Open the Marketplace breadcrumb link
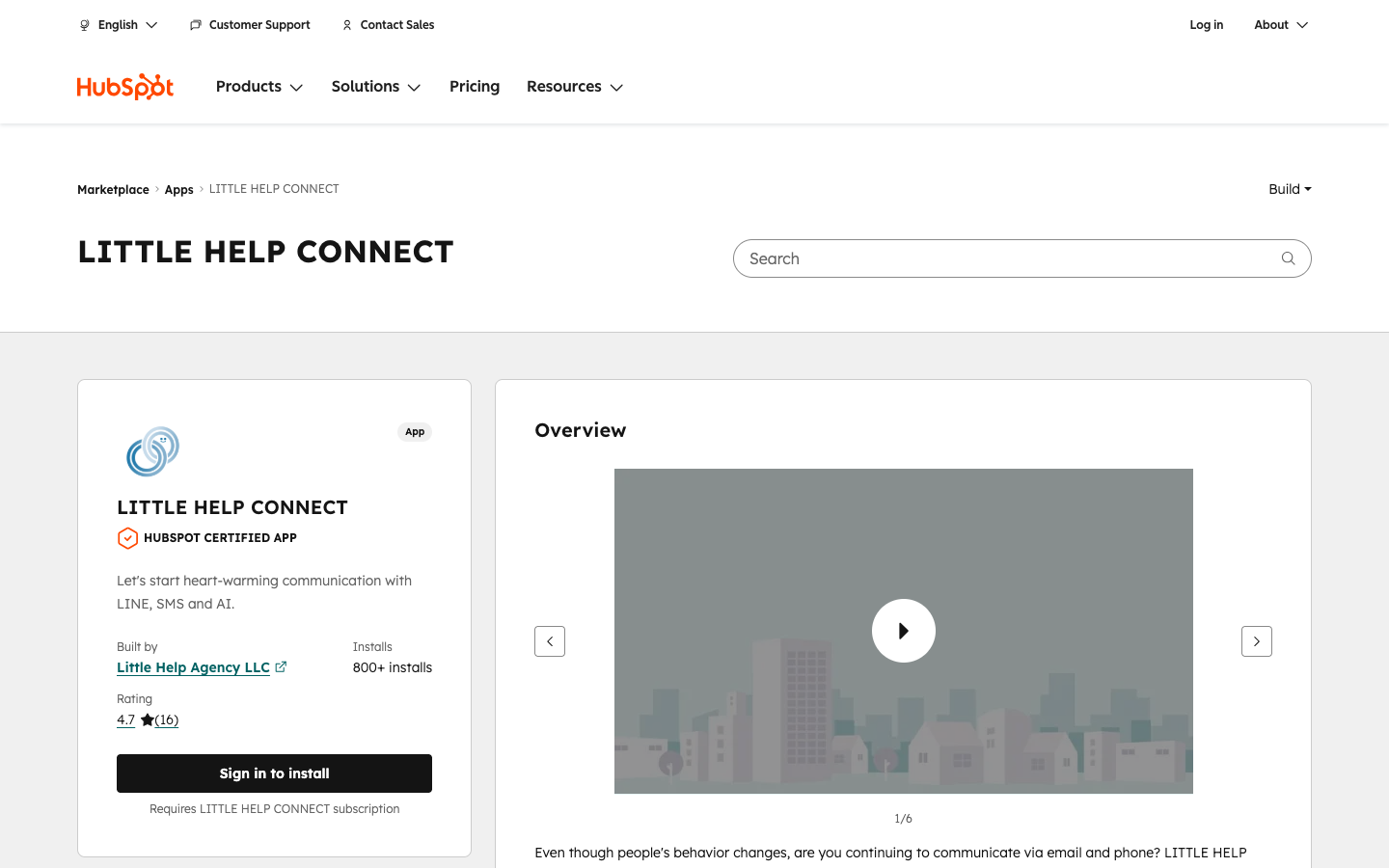Image resolution: width=1389 pixels, height=868 pixels. tap(113, 189)
